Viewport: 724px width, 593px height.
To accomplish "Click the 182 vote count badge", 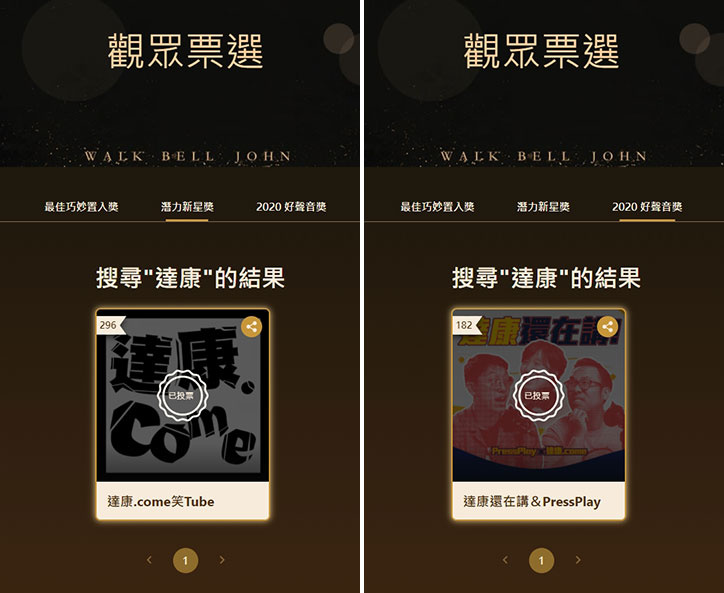I will [467, 325].
